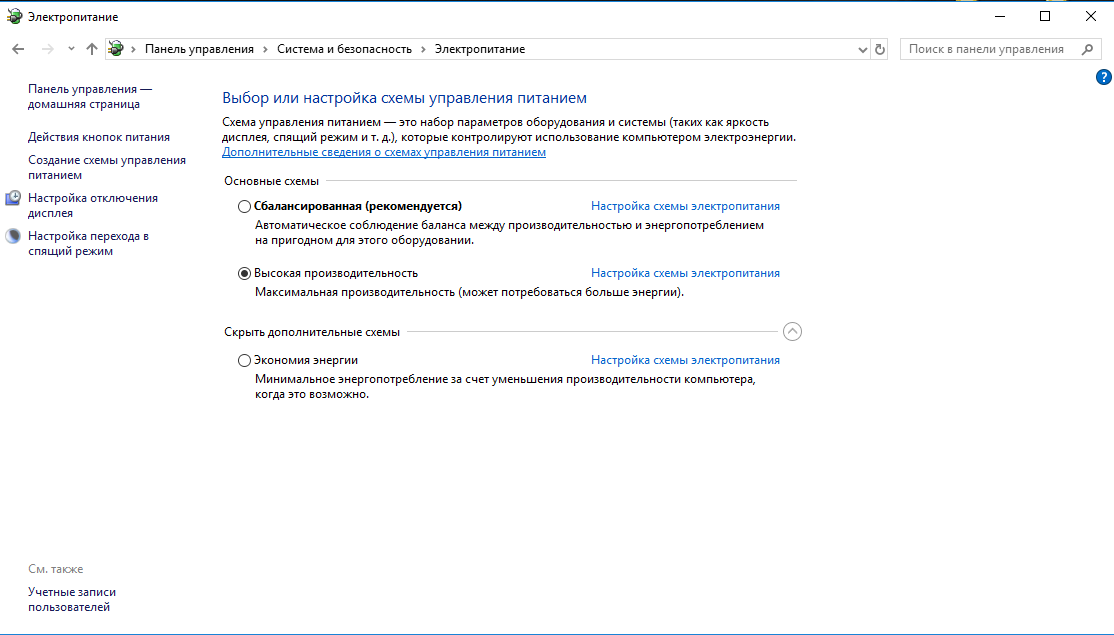
Task: Expand chevron after Система и безопасность breadcrumb
Action: pyautogui.click(x=423, y=49)
